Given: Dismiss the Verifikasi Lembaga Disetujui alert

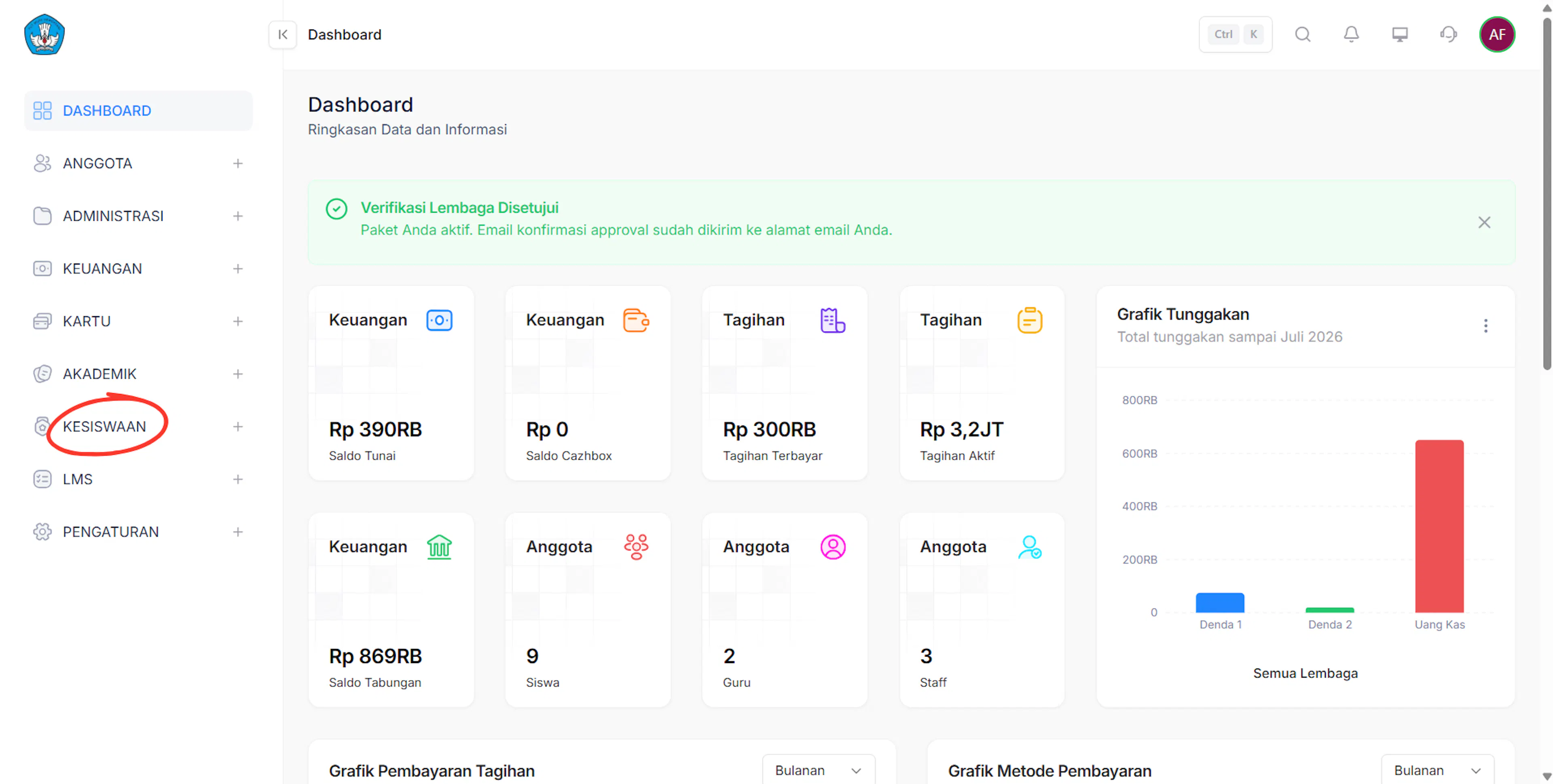Looking at the screenshot, I should 1484,222.
